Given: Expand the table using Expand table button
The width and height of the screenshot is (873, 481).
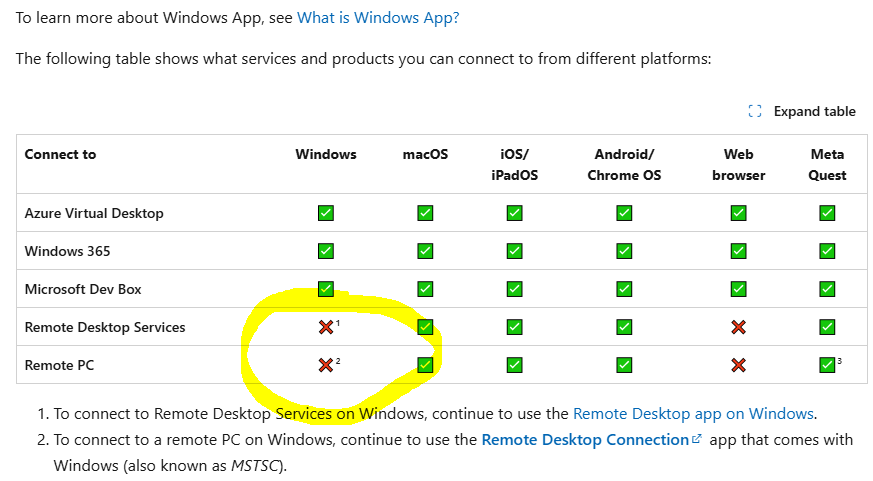Looking at the screenshot, I should click(x=802, y=111).
